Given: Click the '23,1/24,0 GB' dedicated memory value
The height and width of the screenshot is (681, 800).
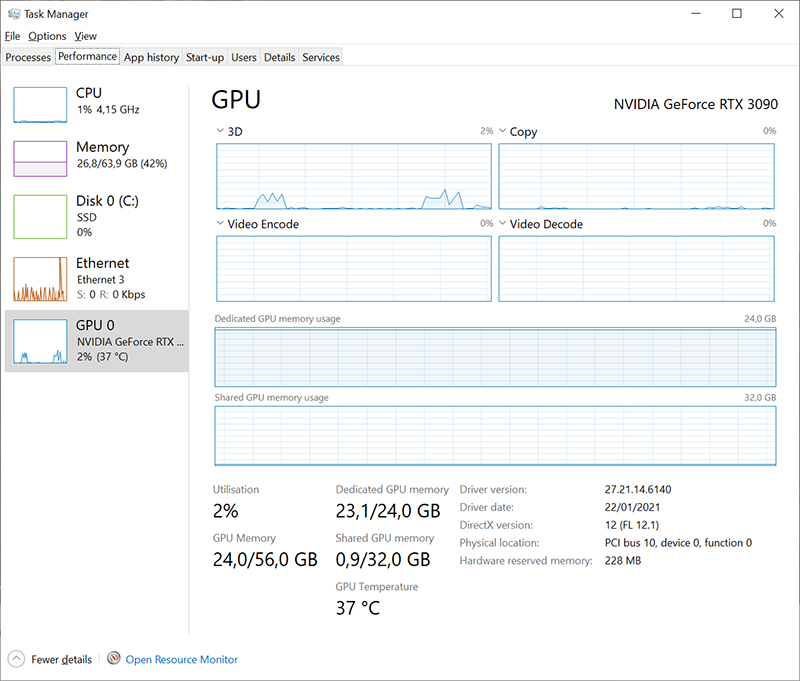Looking at the screenshot, I should pos(388,511).
